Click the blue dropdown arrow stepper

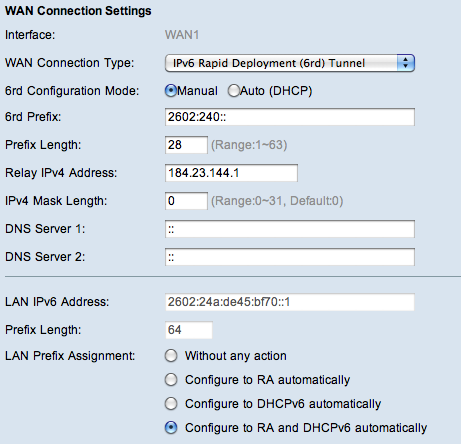(406, 63)
